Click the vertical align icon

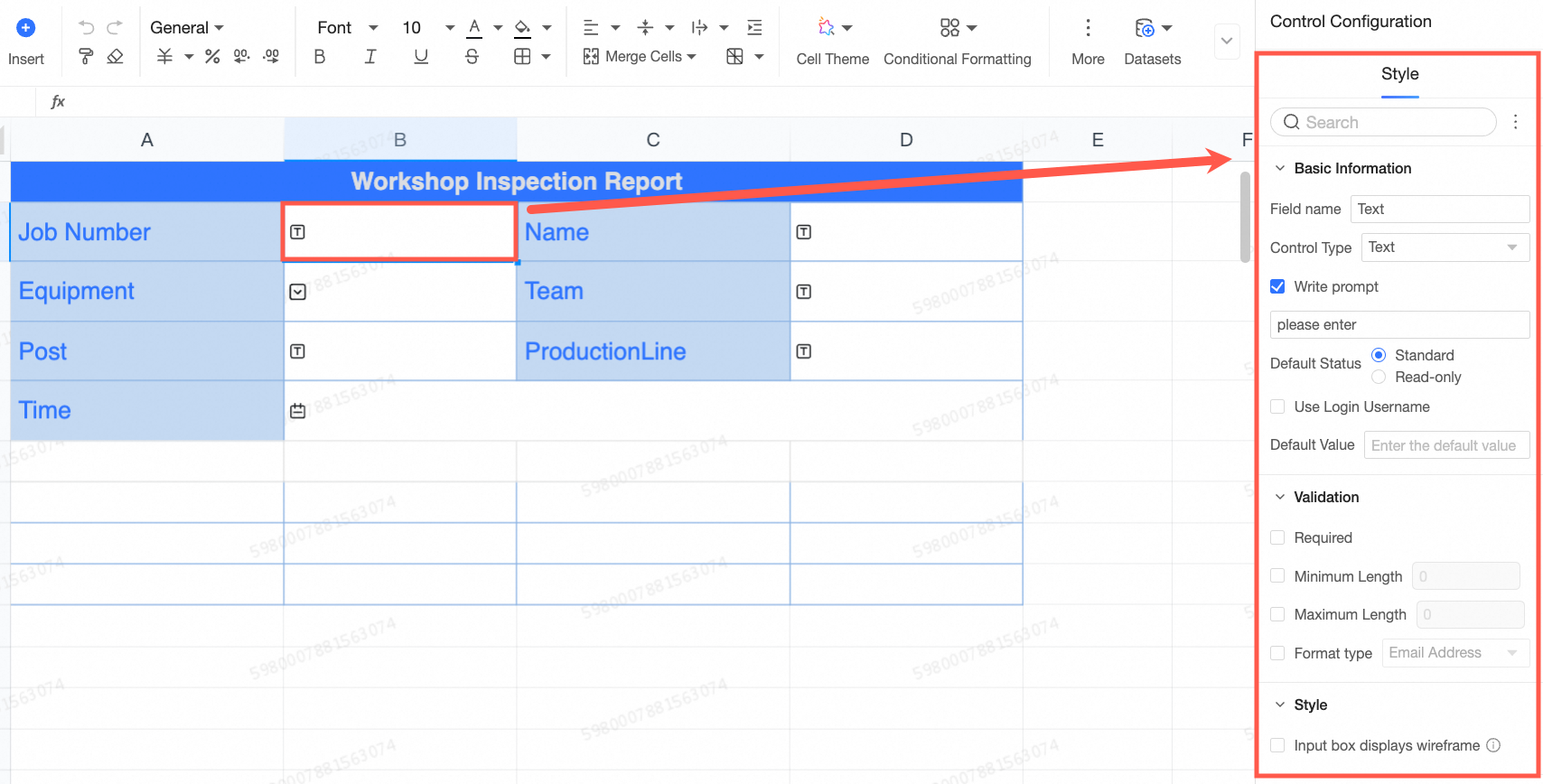tap(645, 28)
